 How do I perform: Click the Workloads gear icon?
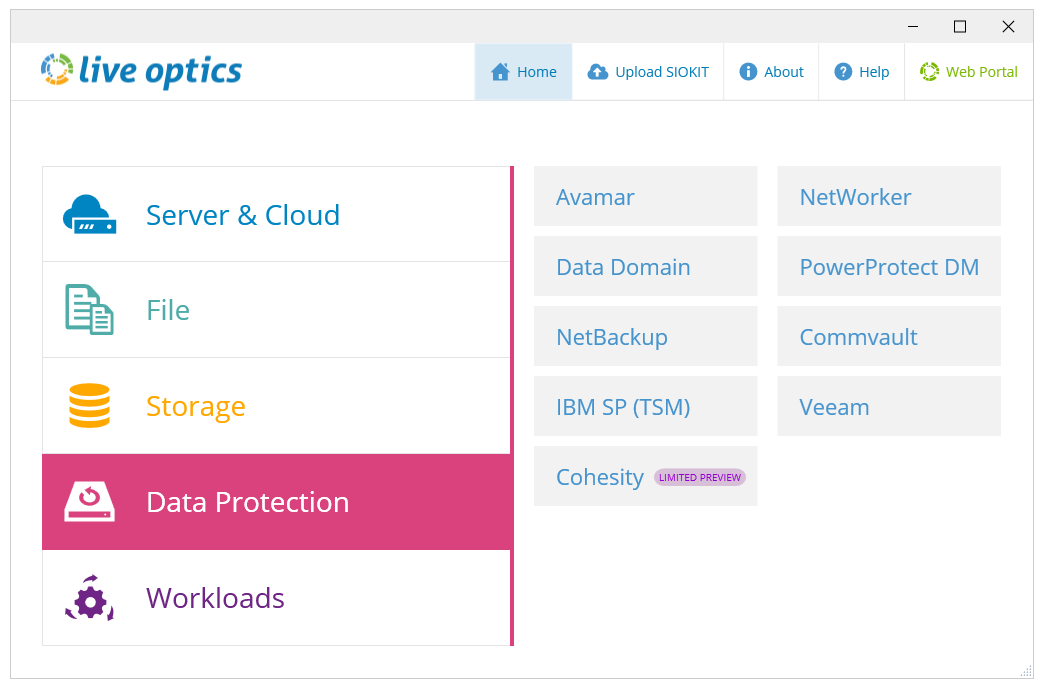point(89,598)
